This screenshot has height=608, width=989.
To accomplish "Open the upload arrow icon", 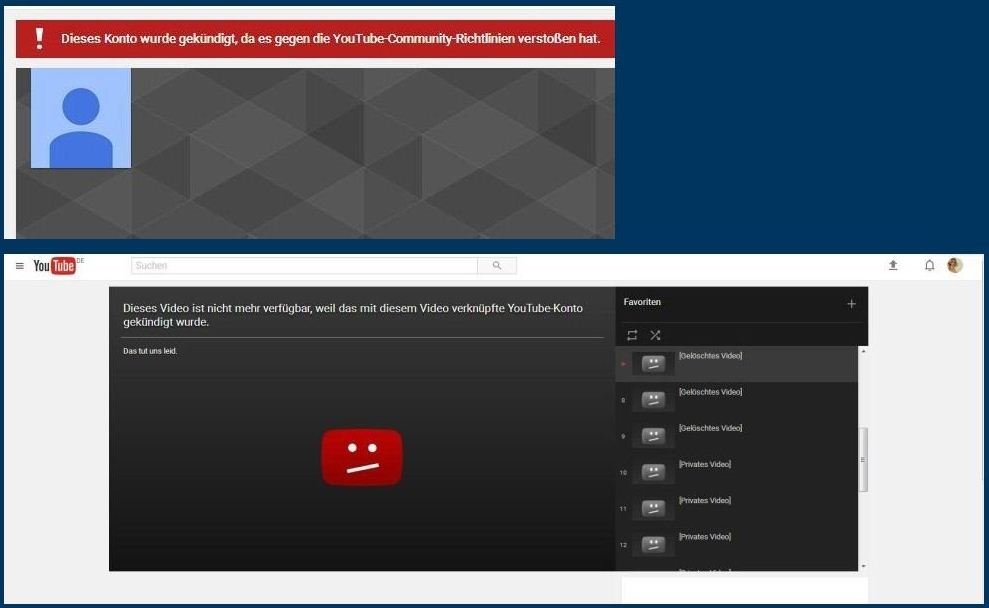I will pos(893,266).
